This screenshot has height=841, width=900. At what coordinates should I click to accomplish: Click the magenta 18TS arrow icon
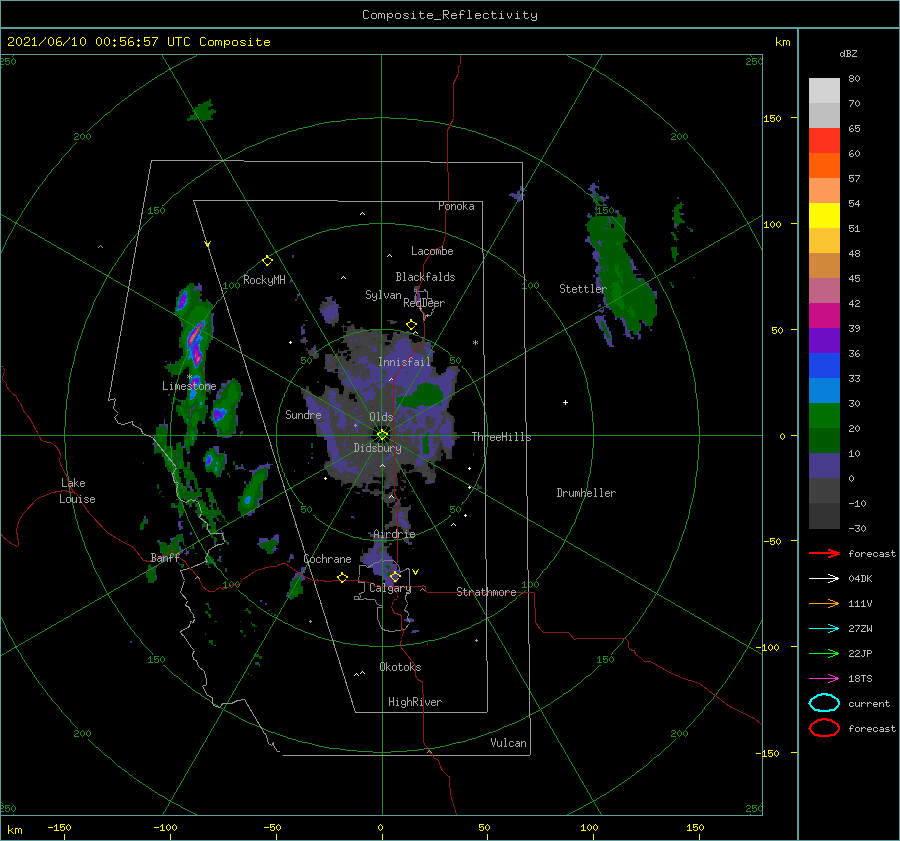pos(824,679)
